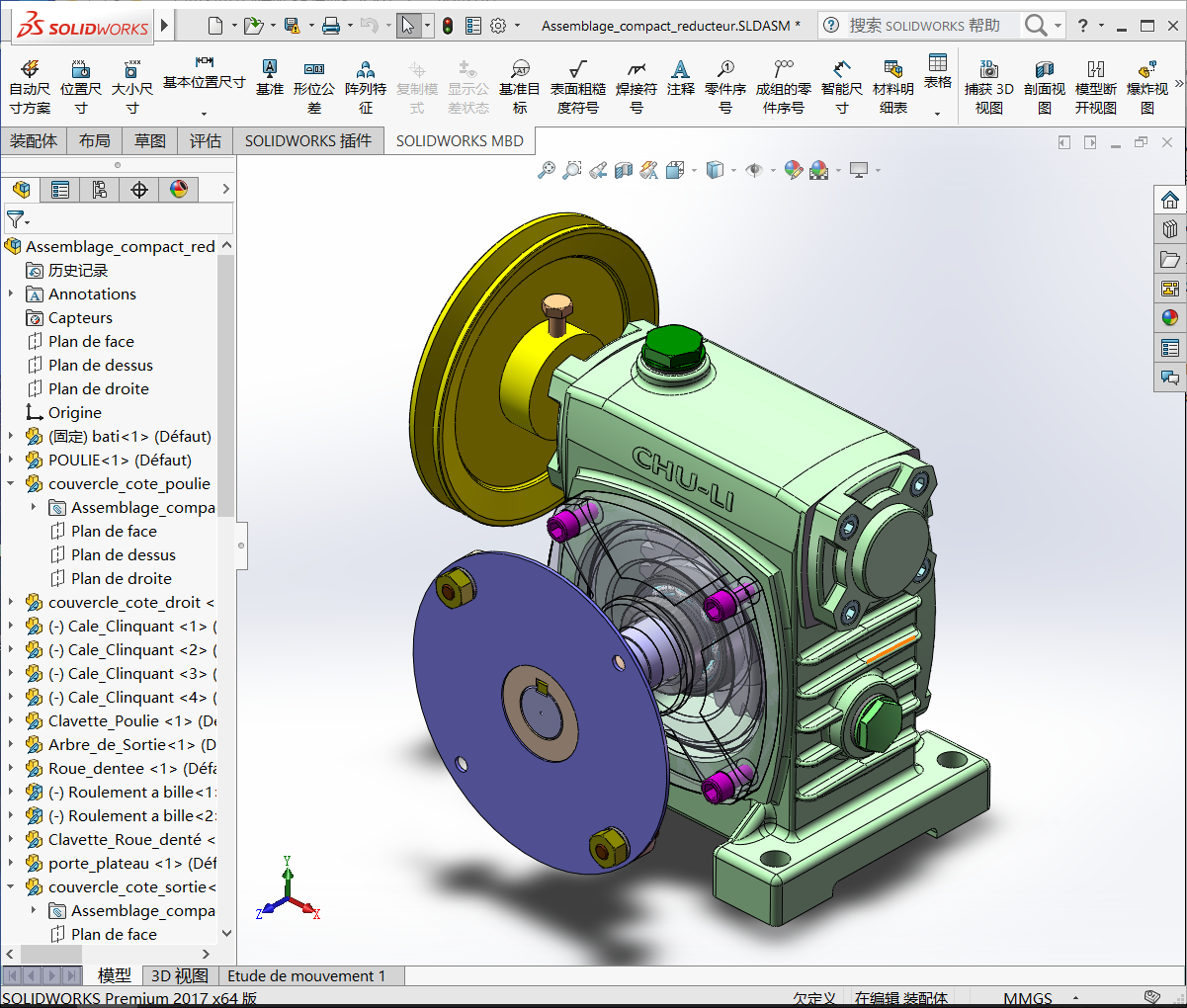Expand the Annotations tree item
The width and height of the screenshot is (1187, 1008).
click(11, 294)
